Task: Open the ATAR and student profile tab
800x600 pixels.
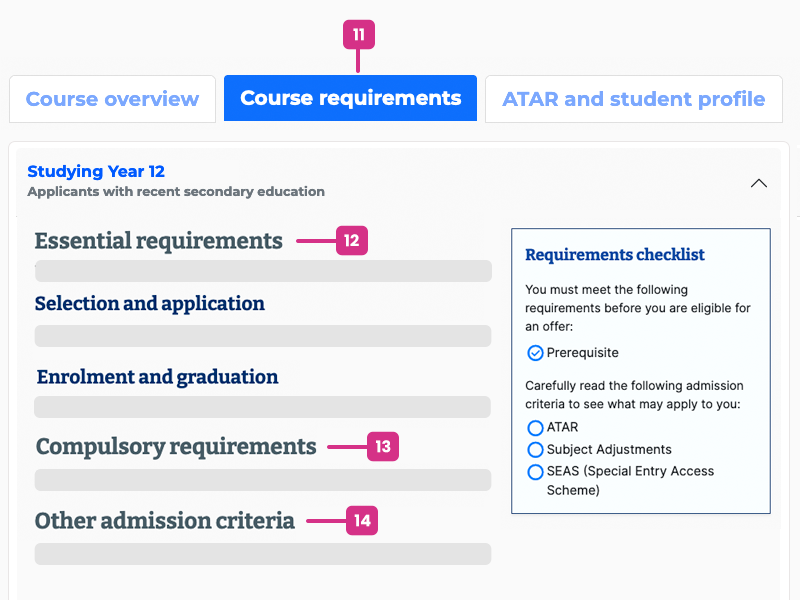Action: 633,98
